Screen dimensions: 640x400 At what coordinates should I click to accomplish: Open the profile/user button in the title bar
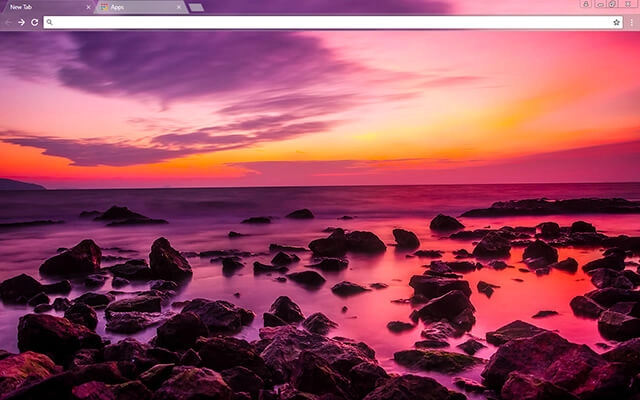click(586, 4)
